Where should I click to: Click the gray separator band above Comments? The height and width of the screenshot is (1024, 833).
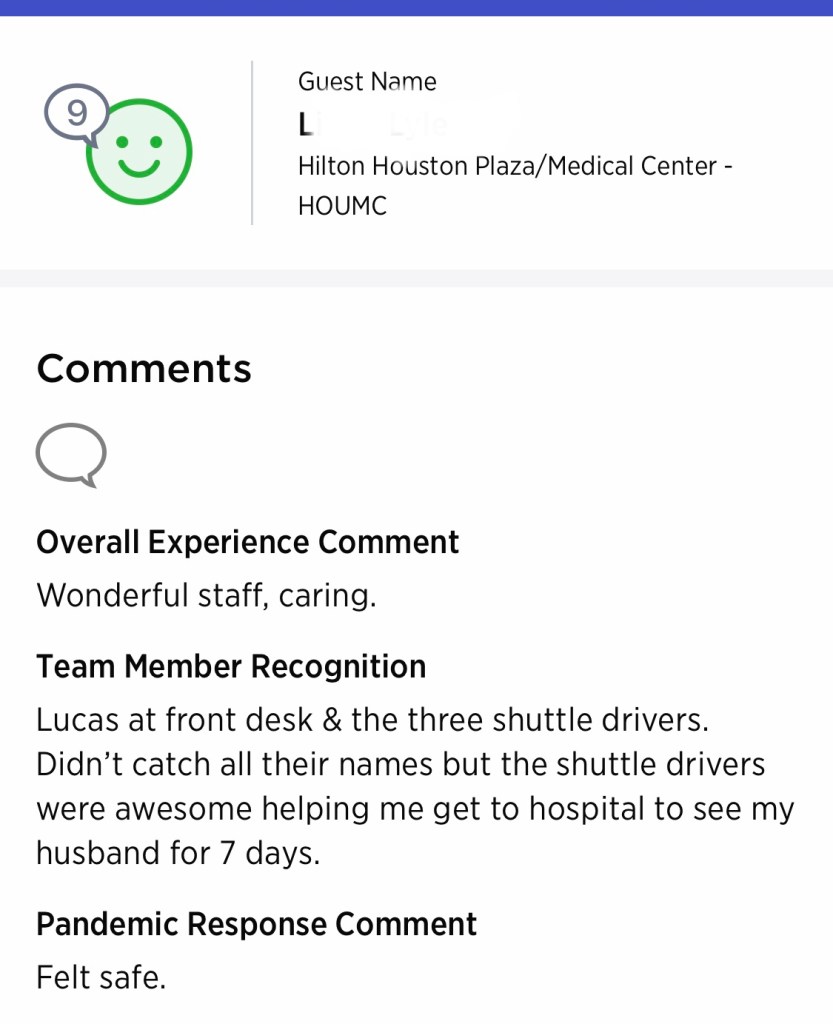coord(416,278)
